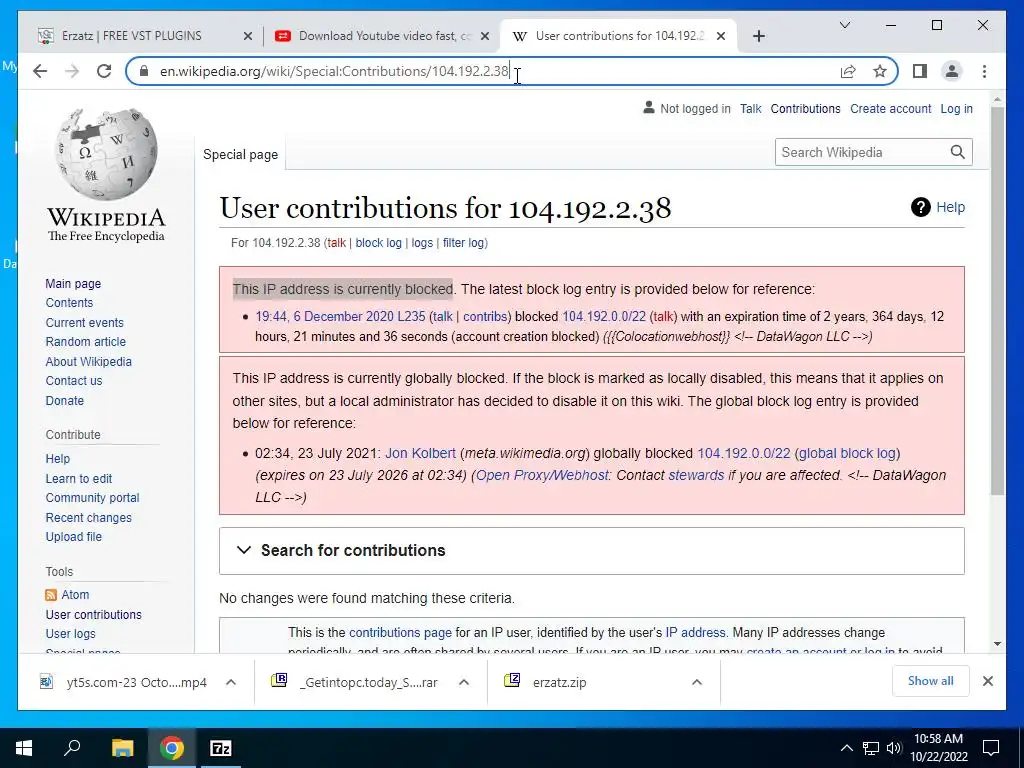The width and height of the screenshot is (1024, 768).
Task: Open Random article in sidebar
Action: (x=86, y=342)
